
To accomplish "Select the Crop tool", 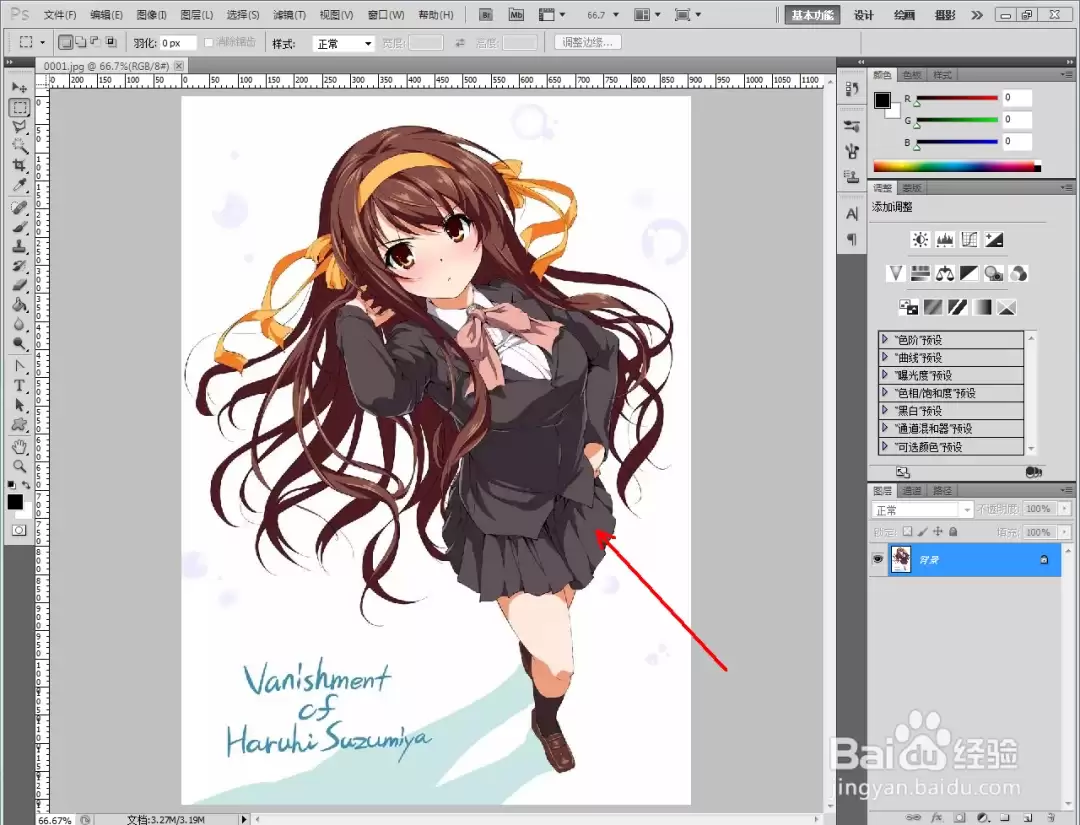I will click(19, 165).
